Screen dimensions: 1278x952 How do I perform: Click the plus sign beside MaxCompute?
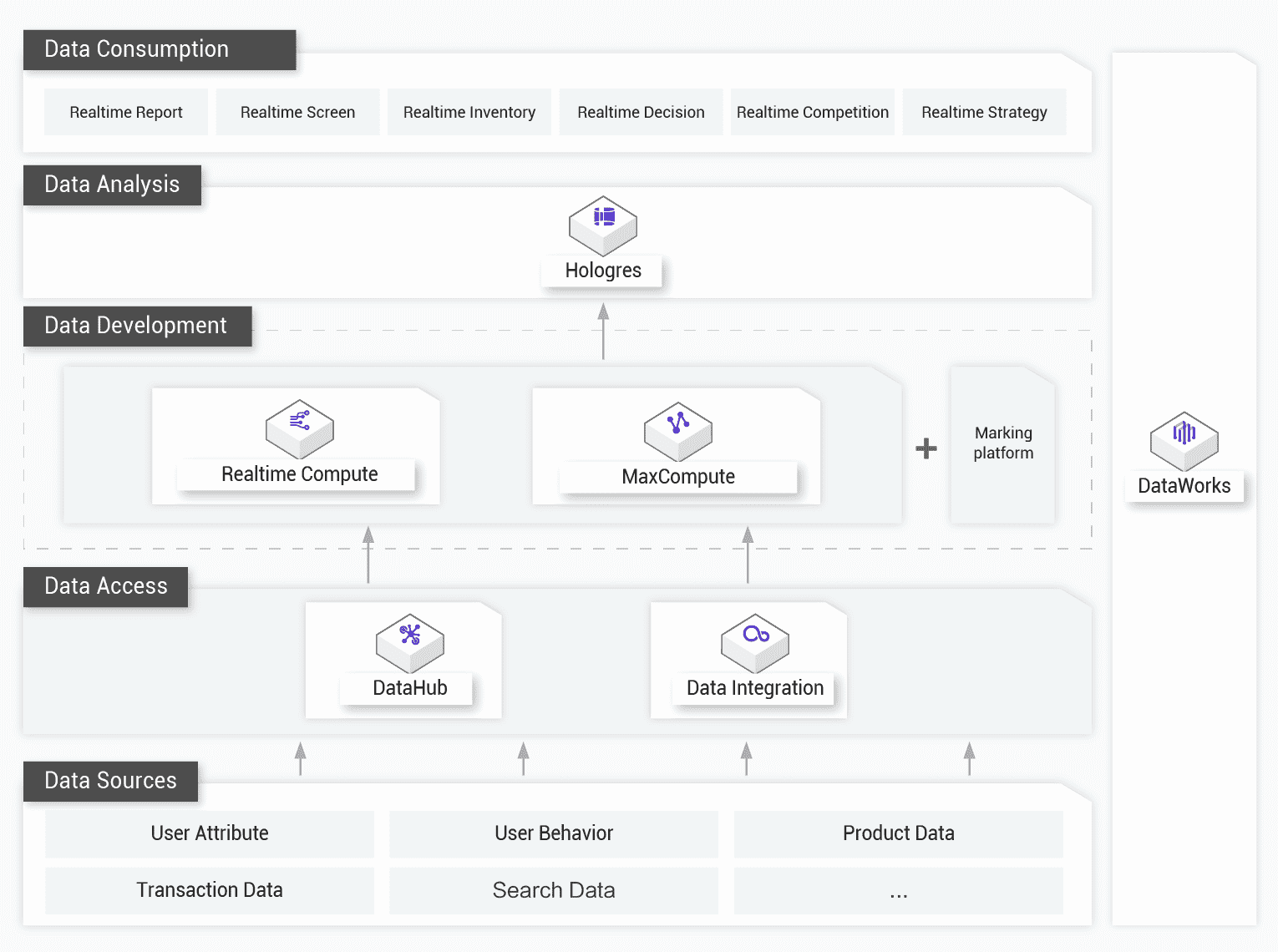click(926, 448)
